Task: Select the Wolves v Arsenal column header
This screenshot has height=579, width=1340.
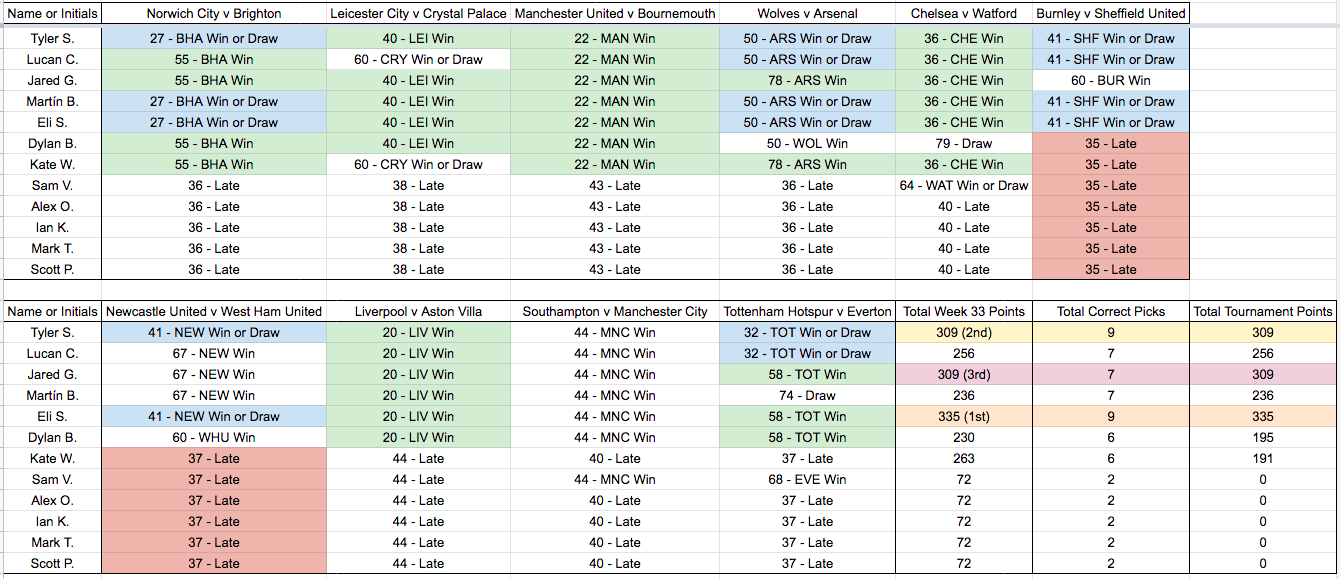Action: coord(807,13)
